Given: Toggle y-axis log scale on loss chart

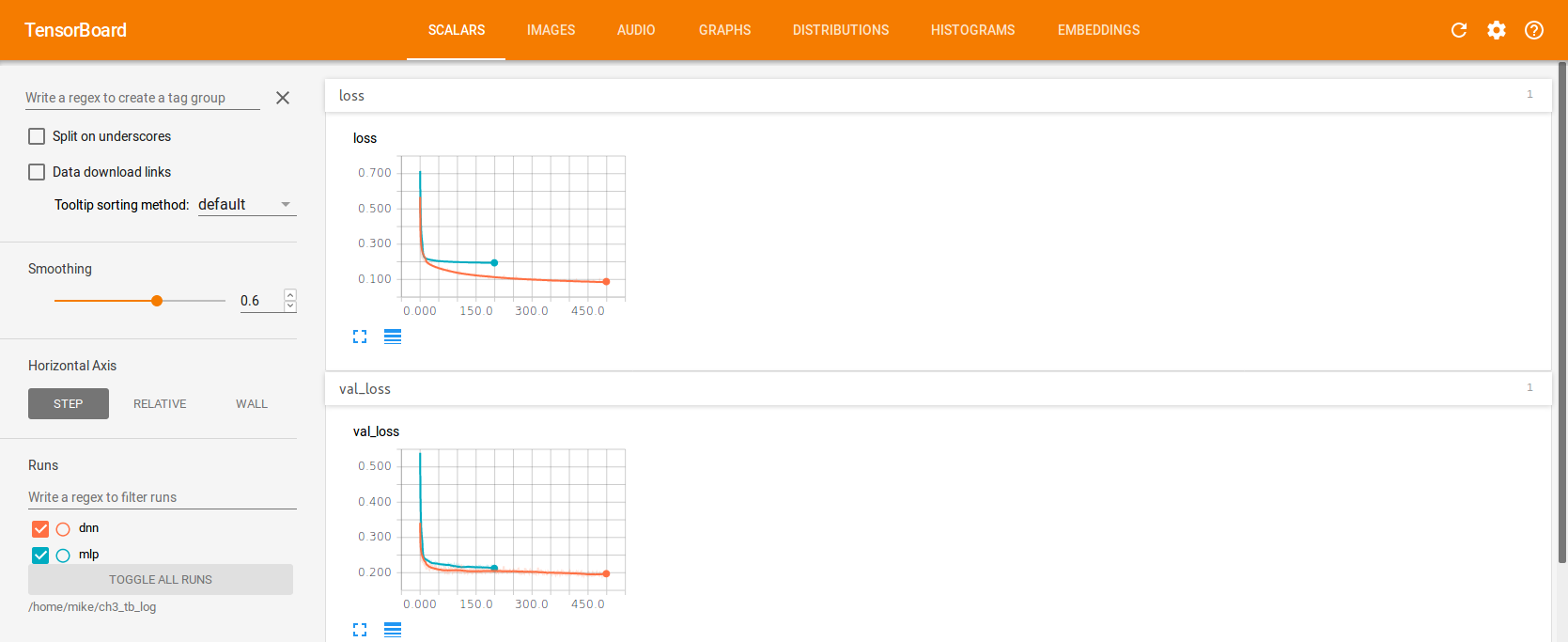Looking at the screenshot, I should [x=393, y=337].
